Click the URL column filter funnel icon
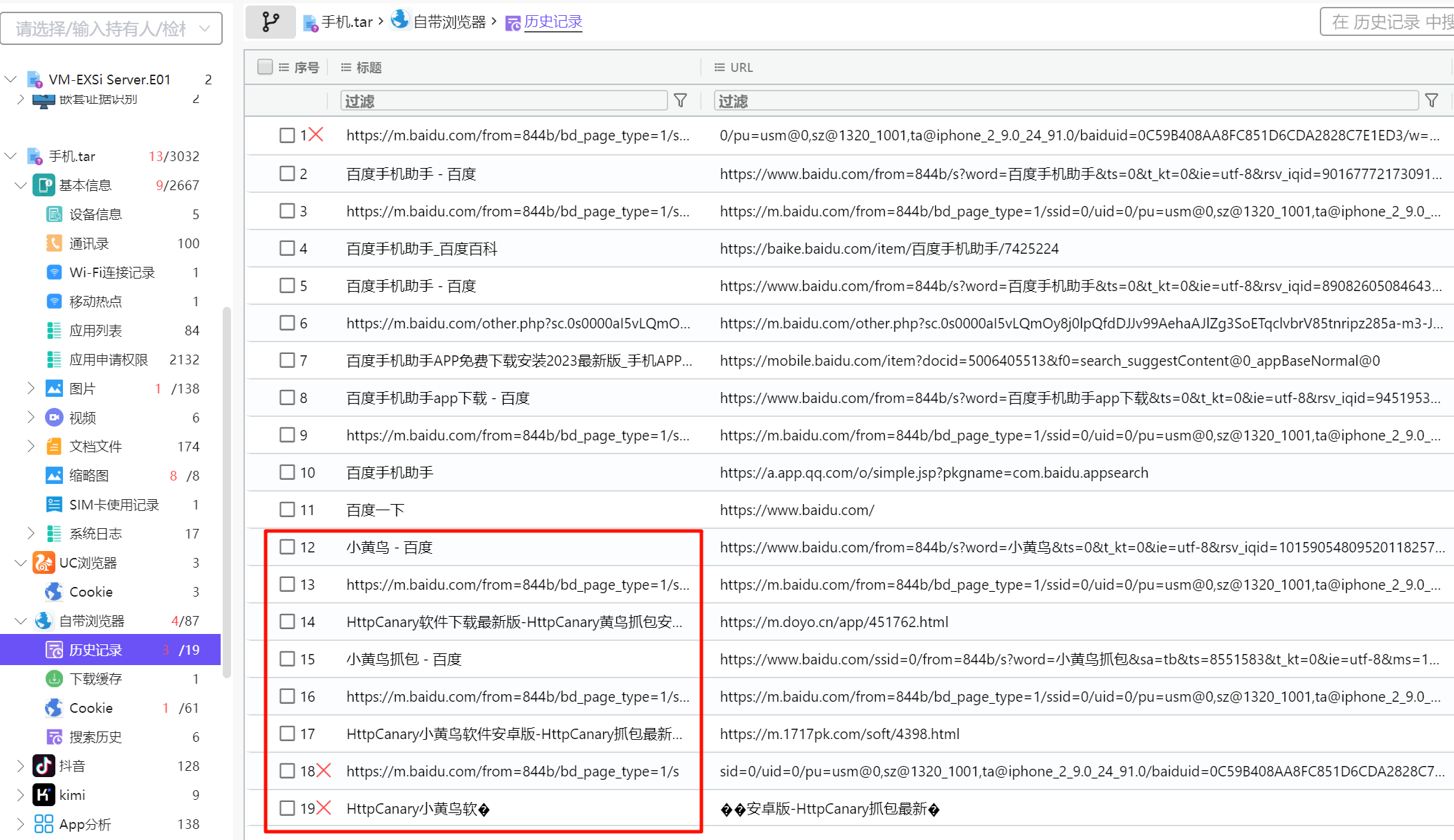1454x840 pixels. (1431, 101)
